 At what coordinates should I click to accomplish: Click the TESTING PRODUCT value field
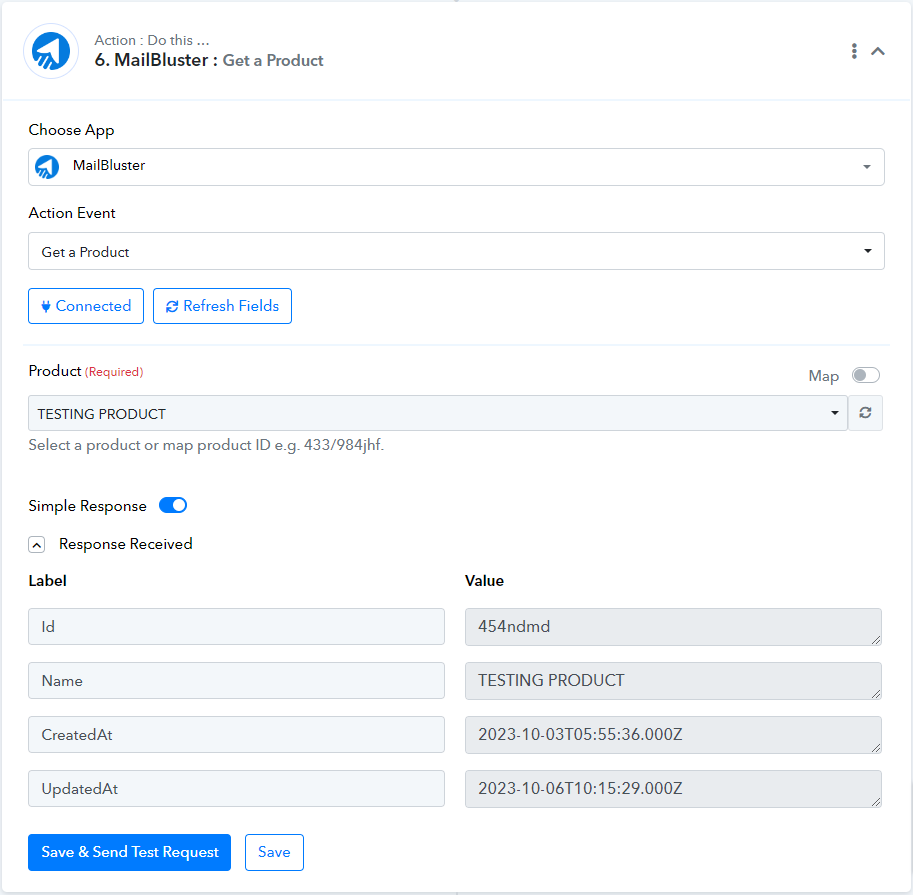pos(673,681)
